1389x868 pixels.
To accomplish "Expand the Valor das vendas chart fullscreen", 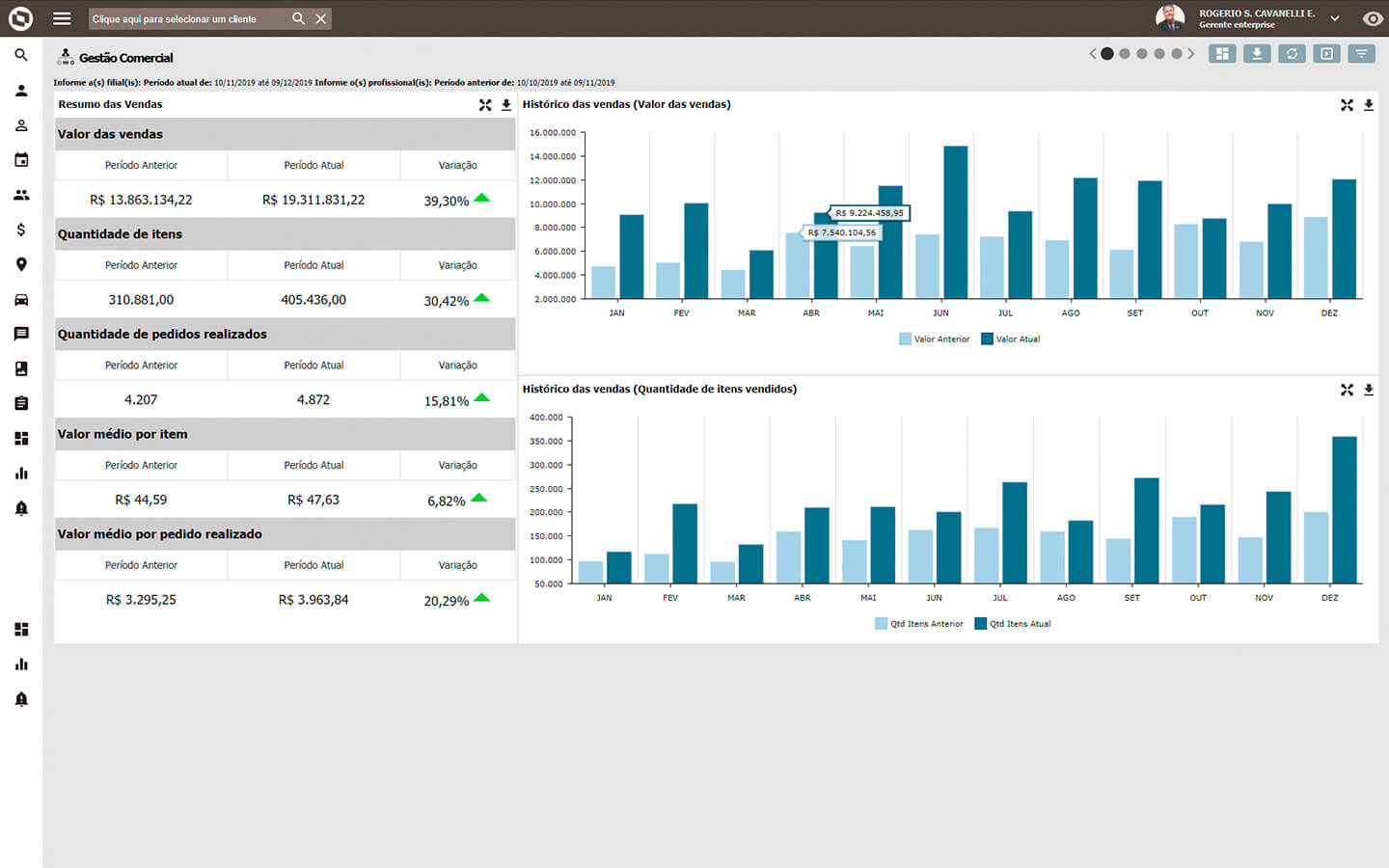I will coord(1347,105).
